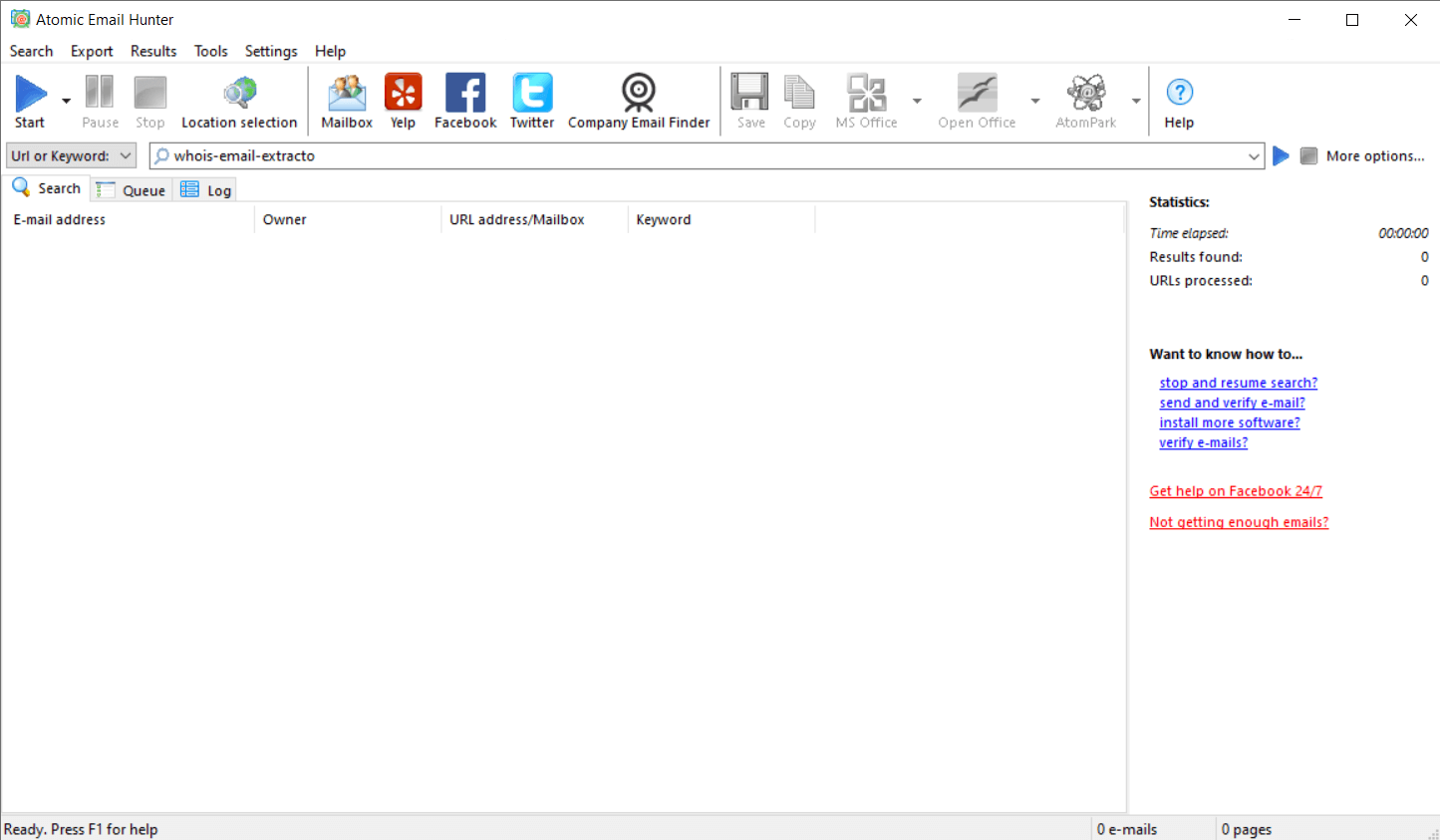Image resolution: width=1440 pixels, height=840 pixels.
Task: Switch to the Search tab
Action: tap(47, 188)
